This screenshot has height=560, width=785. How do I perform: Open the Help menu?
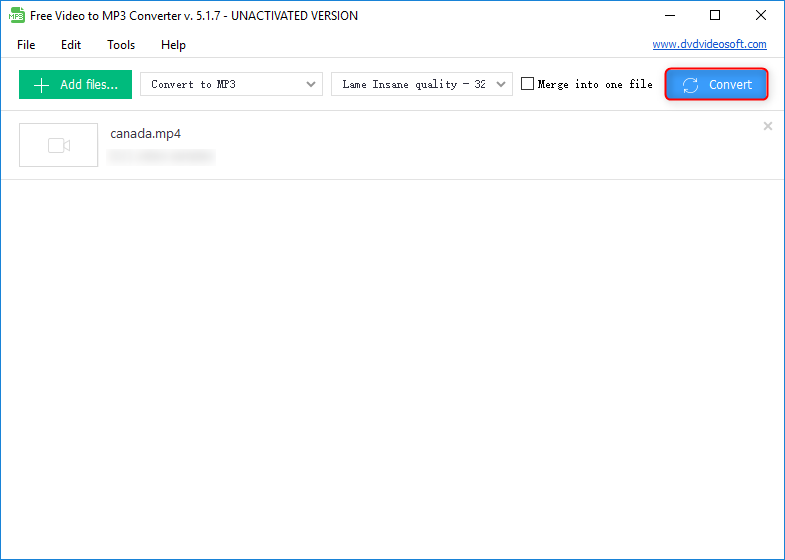(x=173, y=45)
